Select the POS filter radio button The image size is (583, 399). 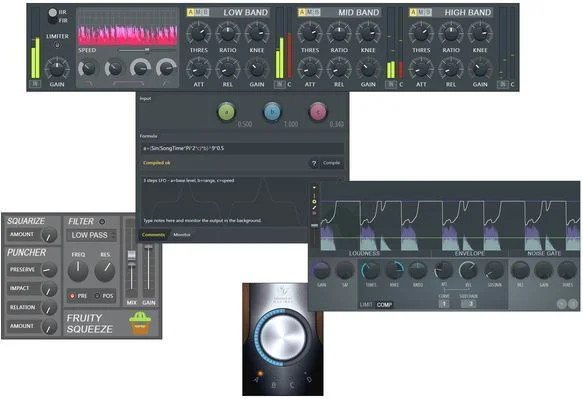coord(97,296)
